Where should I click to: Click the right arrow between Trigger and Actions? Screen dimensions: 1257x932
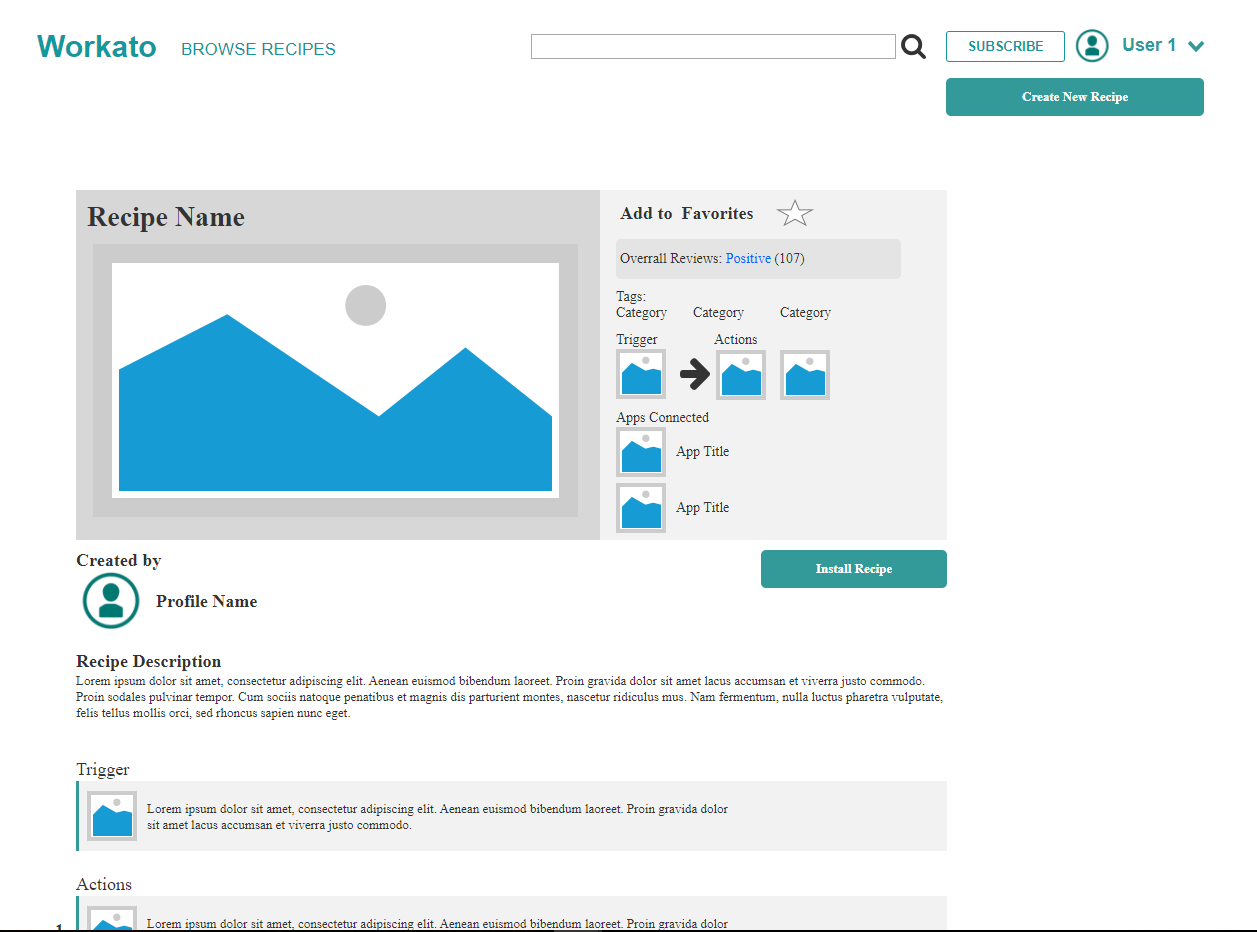(x=694, y=375)
